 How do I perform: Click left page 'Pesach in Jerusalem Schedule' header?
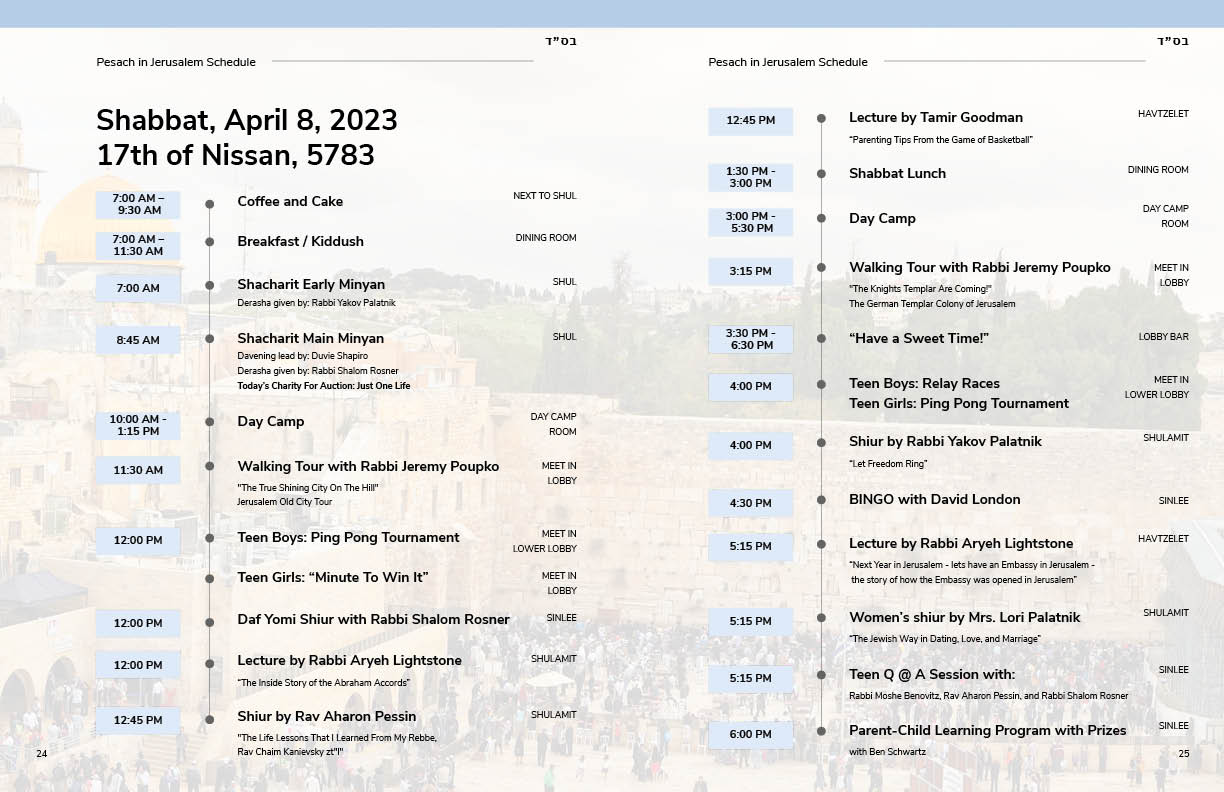(176, 62)
